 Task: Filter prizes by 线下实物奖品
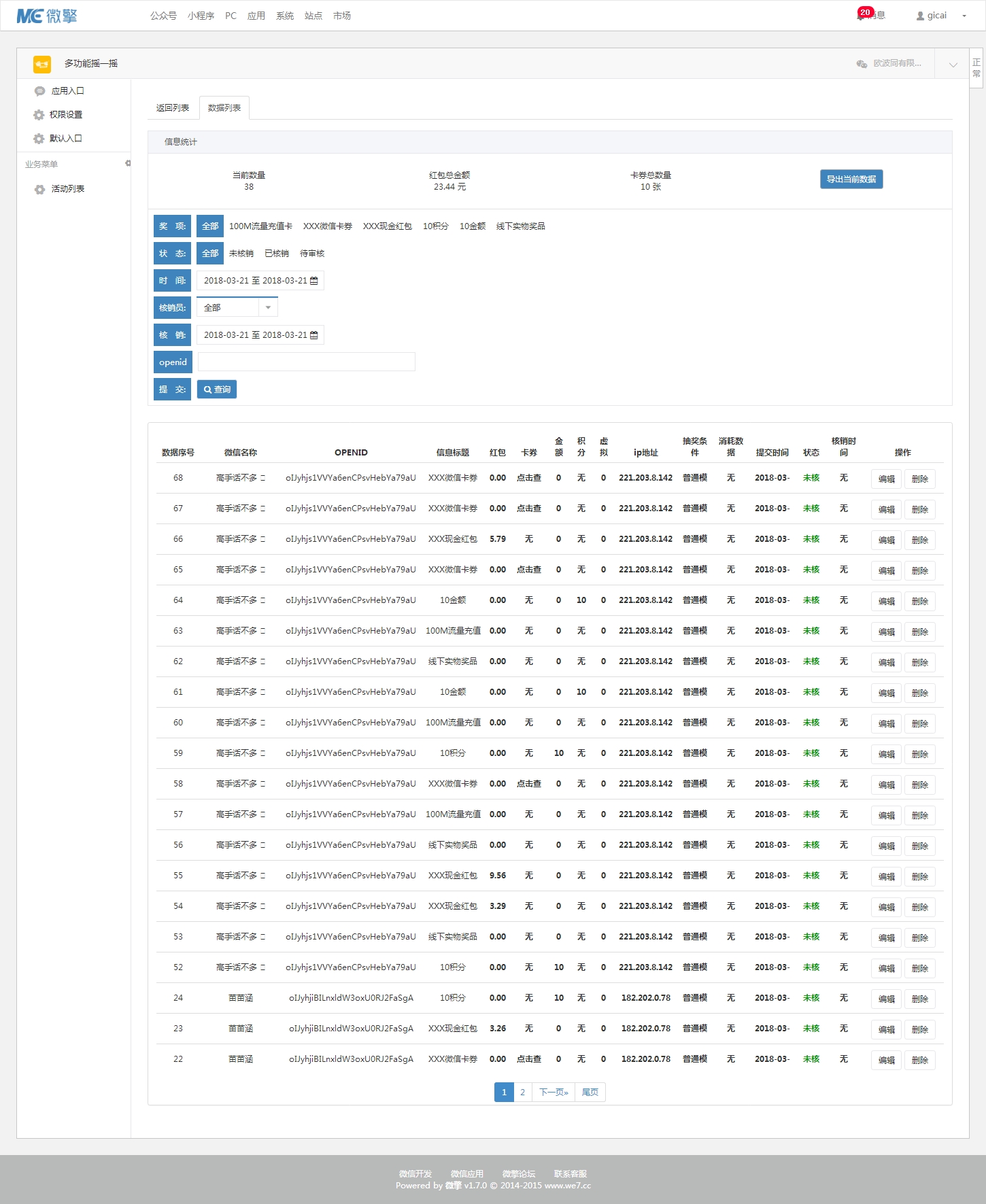point(521,226)
